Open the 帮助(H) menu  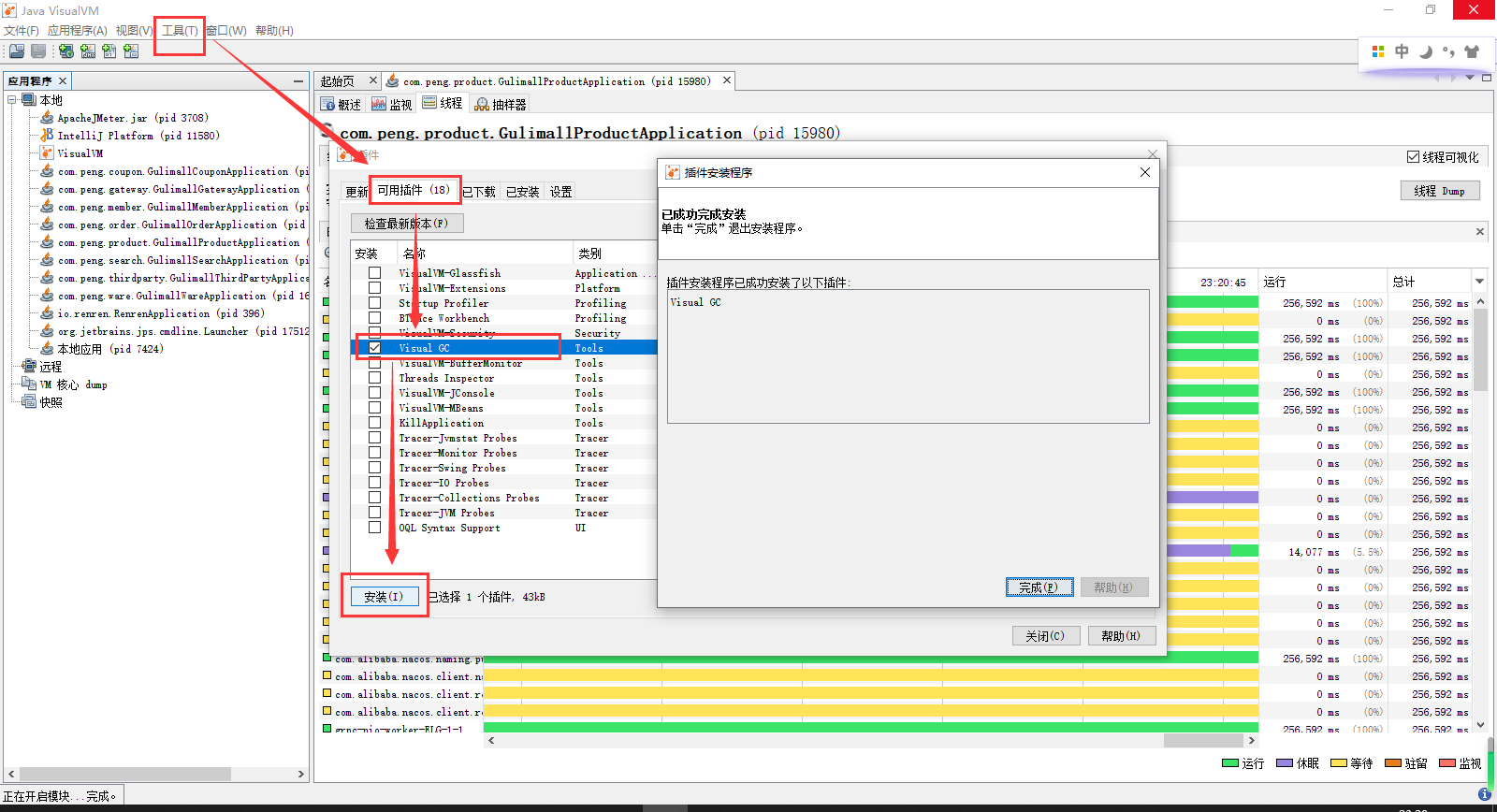pyautogui.click(x=274, y=31)
